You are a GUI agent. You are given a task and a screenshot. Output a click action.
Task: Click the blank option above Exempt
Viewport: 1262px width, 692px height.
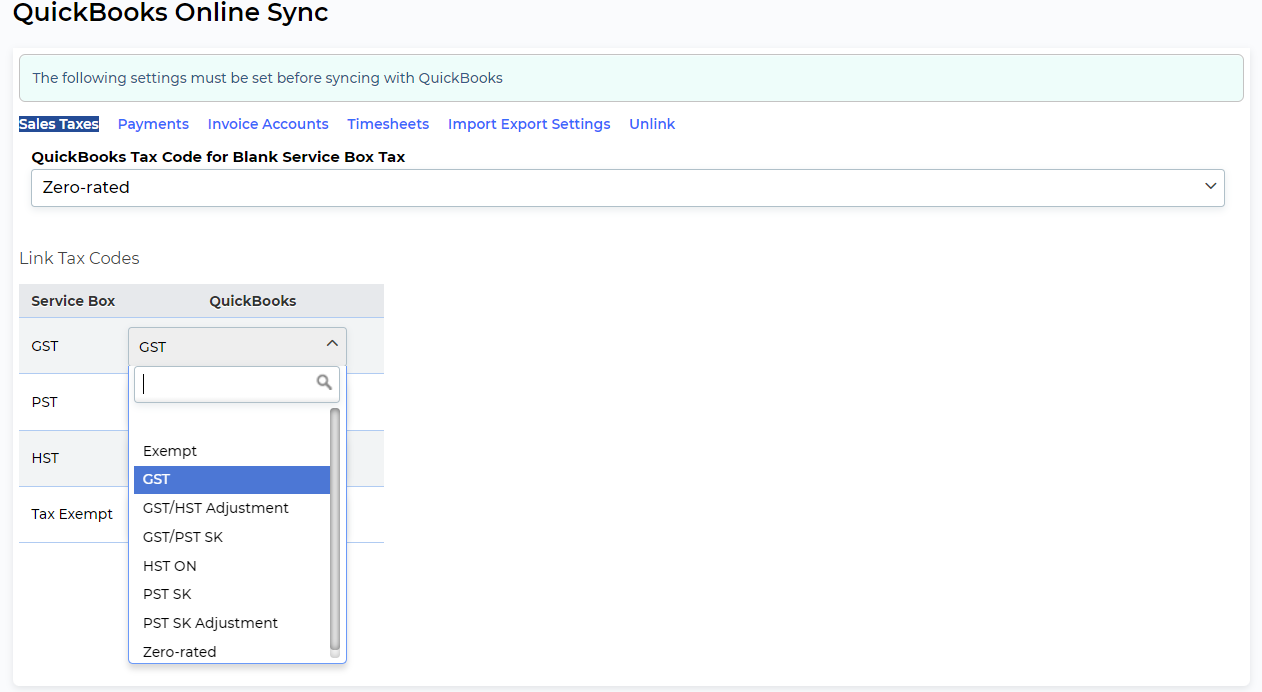click(232, 423)
